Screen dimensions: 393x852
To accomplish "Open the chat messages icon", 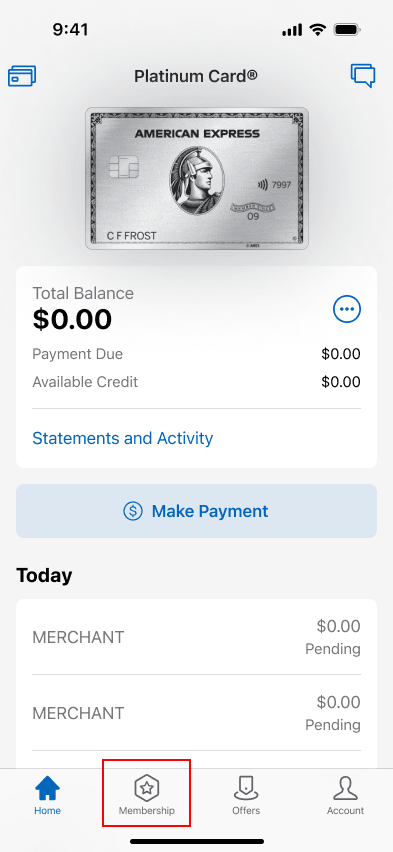I will tap(363, 76).
